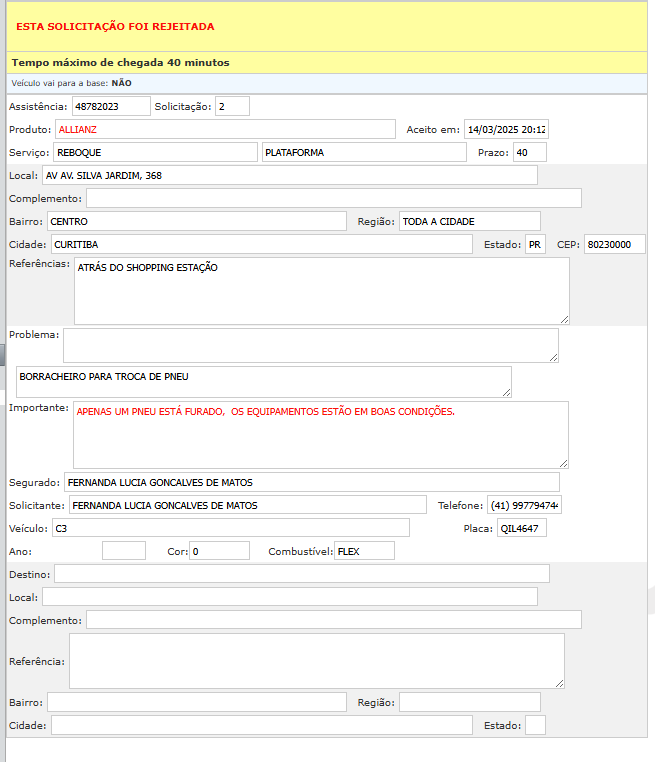Click the Serviço field with REBOQUE
This screenshot has width=655, height=762.
click(x=156, y=152)
